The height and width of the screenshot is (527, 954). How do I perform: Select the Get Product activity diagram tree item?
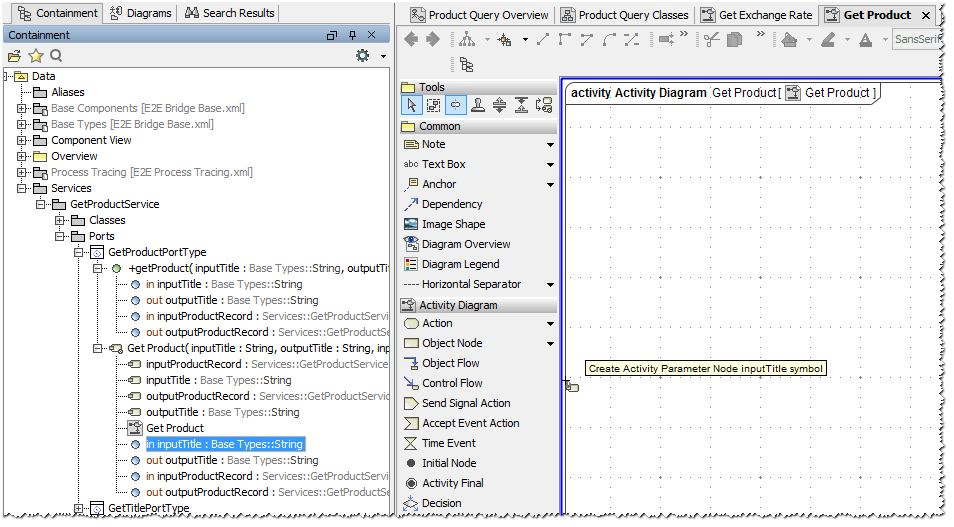click(174, 428)
